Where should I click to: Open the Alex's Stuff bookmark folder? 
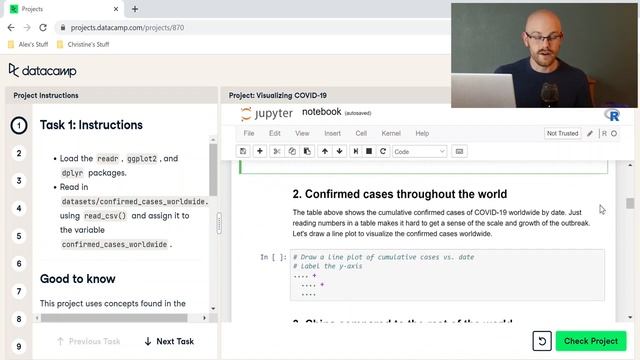(28, 44)
